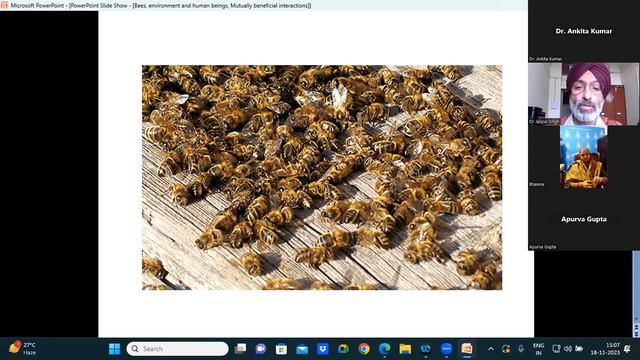Switch to PowerPoint on taskbar

[467, 349]
